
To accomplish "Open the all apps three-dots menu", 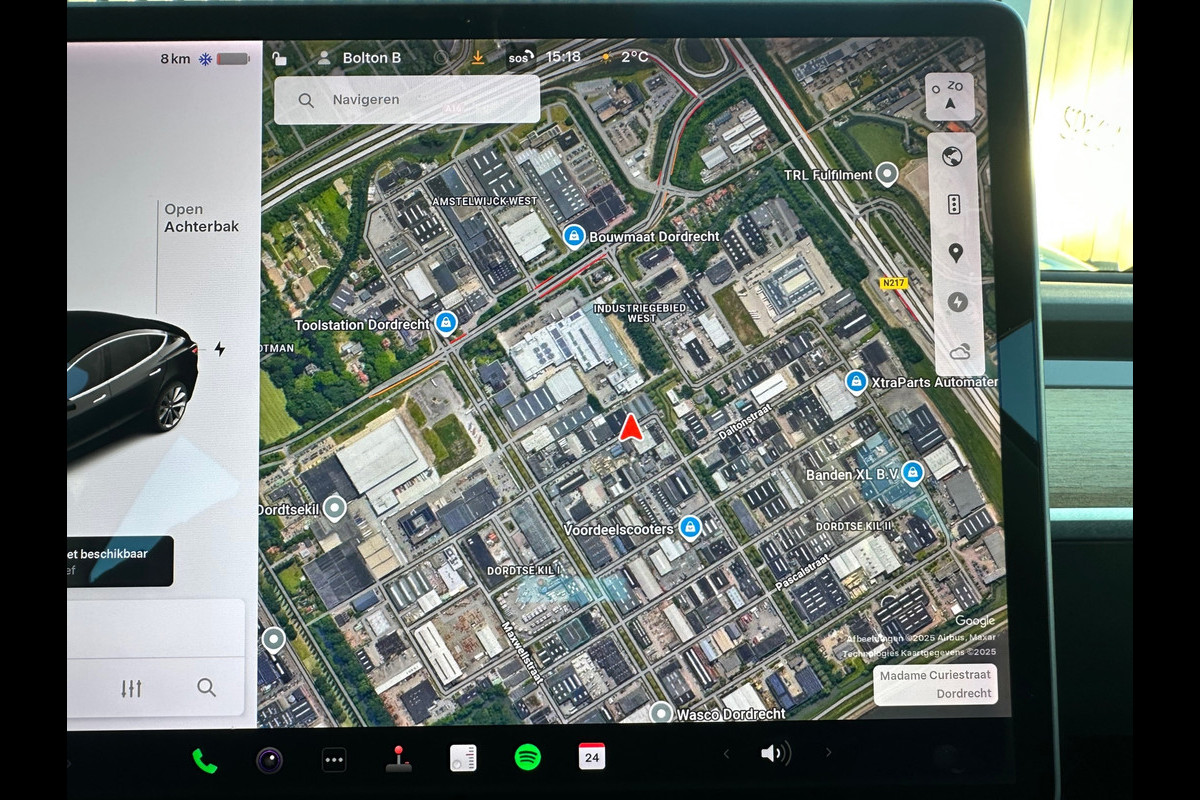I will point(334,761).
